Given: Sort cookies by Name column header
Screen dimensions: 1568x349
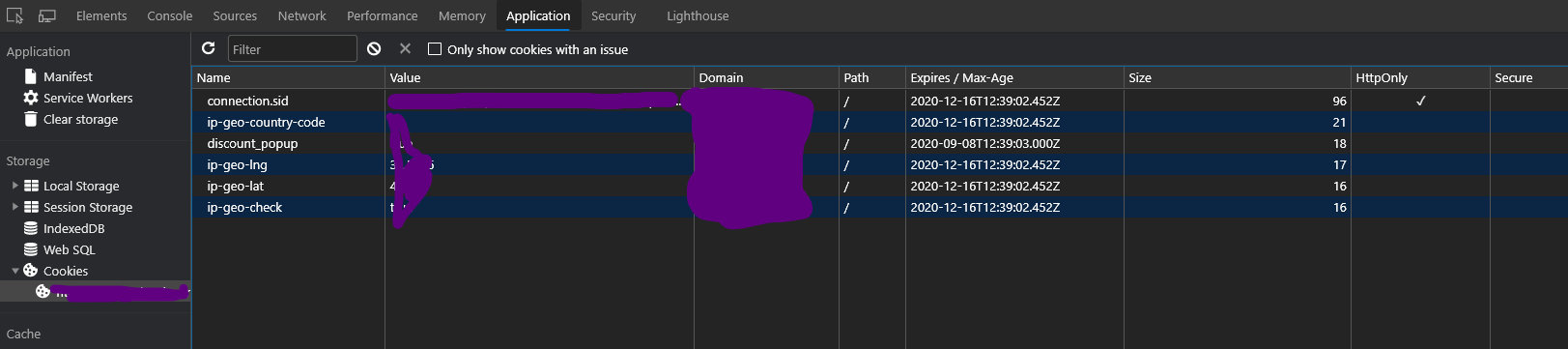Looking at the screenshot, I should click(x=289, y=77).
